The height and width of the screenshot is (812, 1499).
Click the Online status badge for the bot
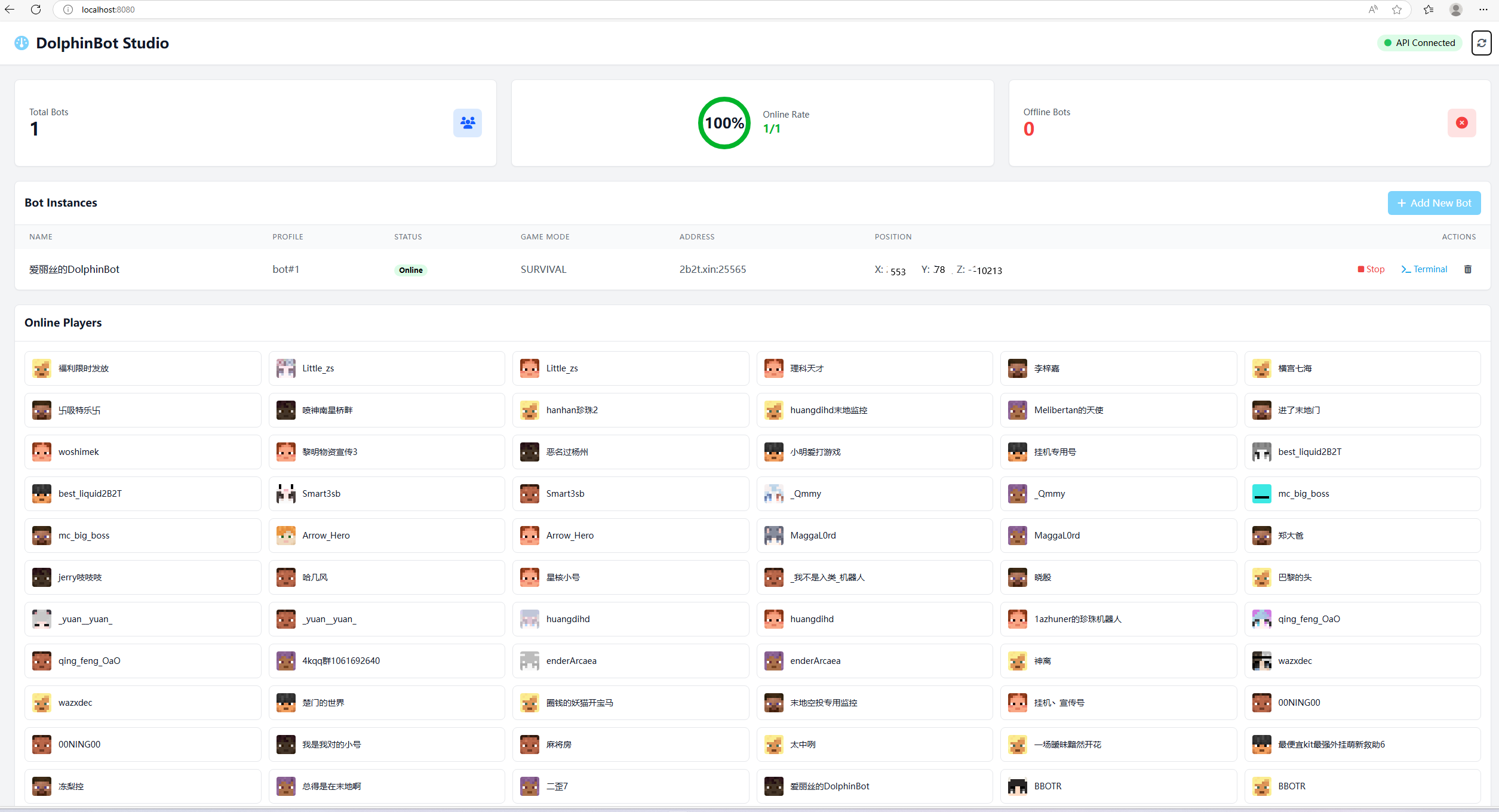click(410, 270)
